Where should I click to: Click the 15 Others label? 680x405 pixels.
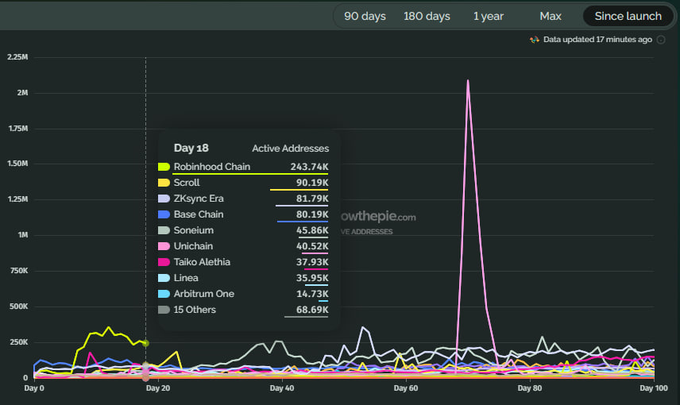195,310
